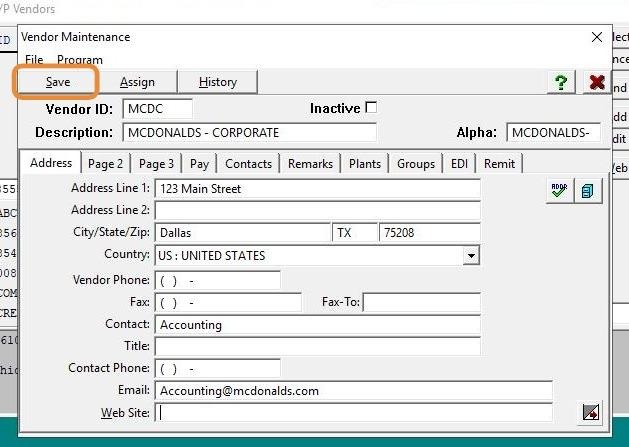Click the Contact Phone field
This screenshot has width=629, height=447.
(217, 368)
